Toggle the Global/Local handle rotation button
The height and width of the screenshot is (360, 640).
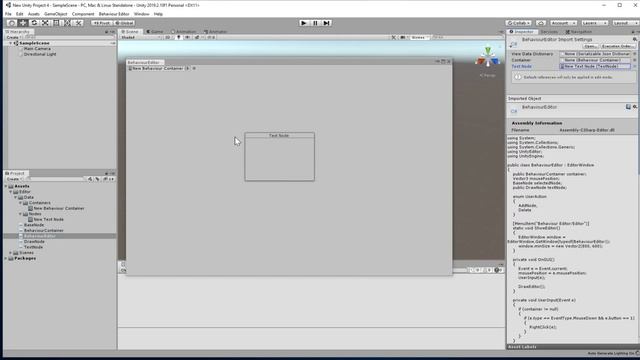click(124, 23)
